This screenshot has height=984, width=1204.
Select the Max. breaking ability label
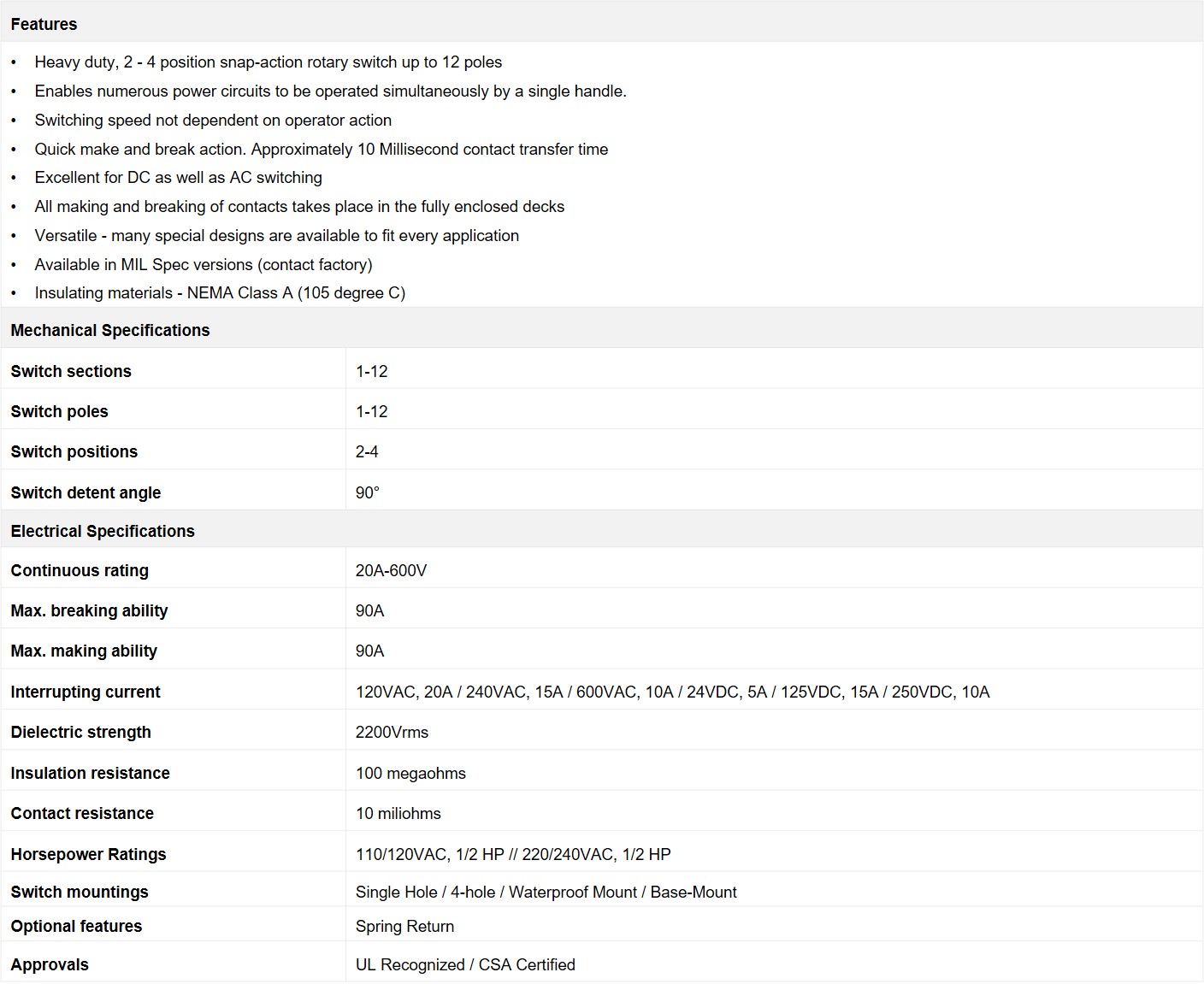(x=89, y=610)
